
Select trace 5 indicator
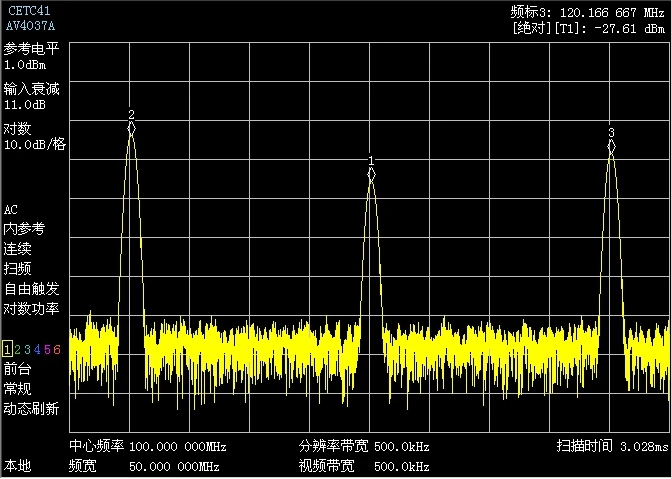click(47, 350)
